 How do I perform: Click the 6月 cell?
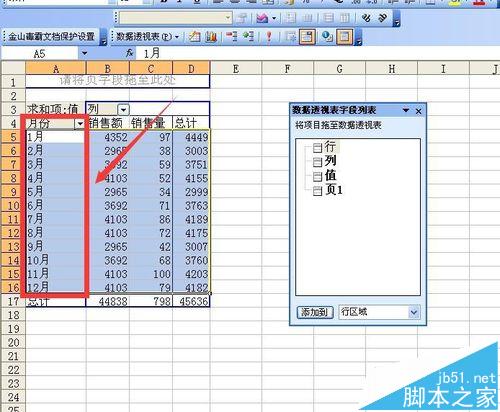tap(56, 205)
